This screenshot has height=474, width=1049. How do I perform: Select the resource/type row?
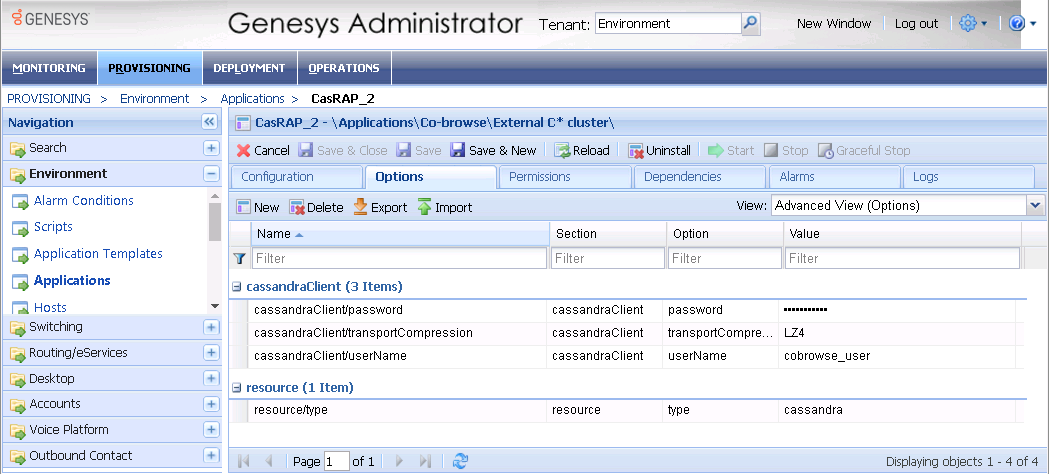(626, 410)
